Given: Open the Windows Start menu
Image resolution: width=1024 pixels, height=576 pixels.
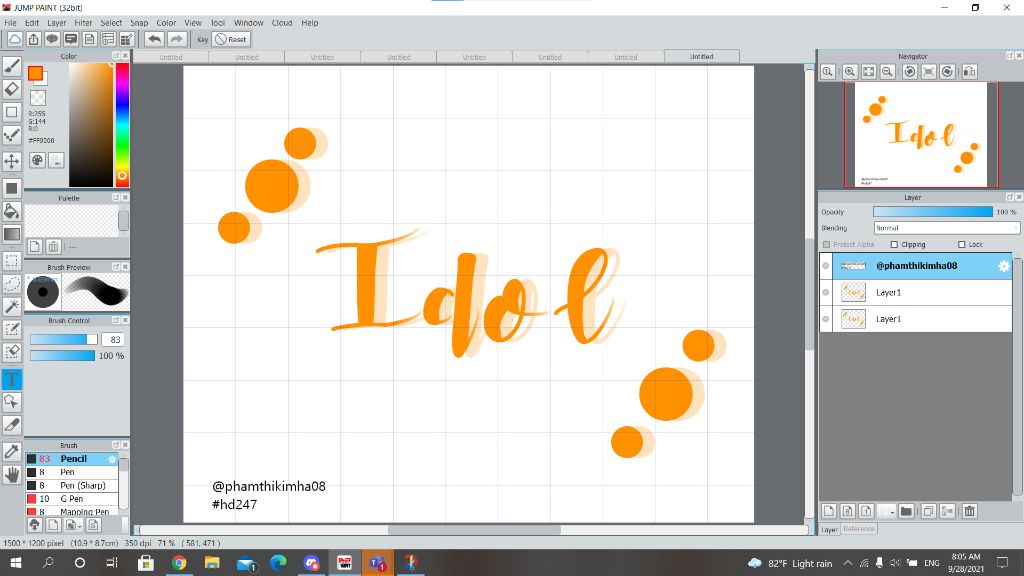Looking at the screenshot, I should 15,563.
